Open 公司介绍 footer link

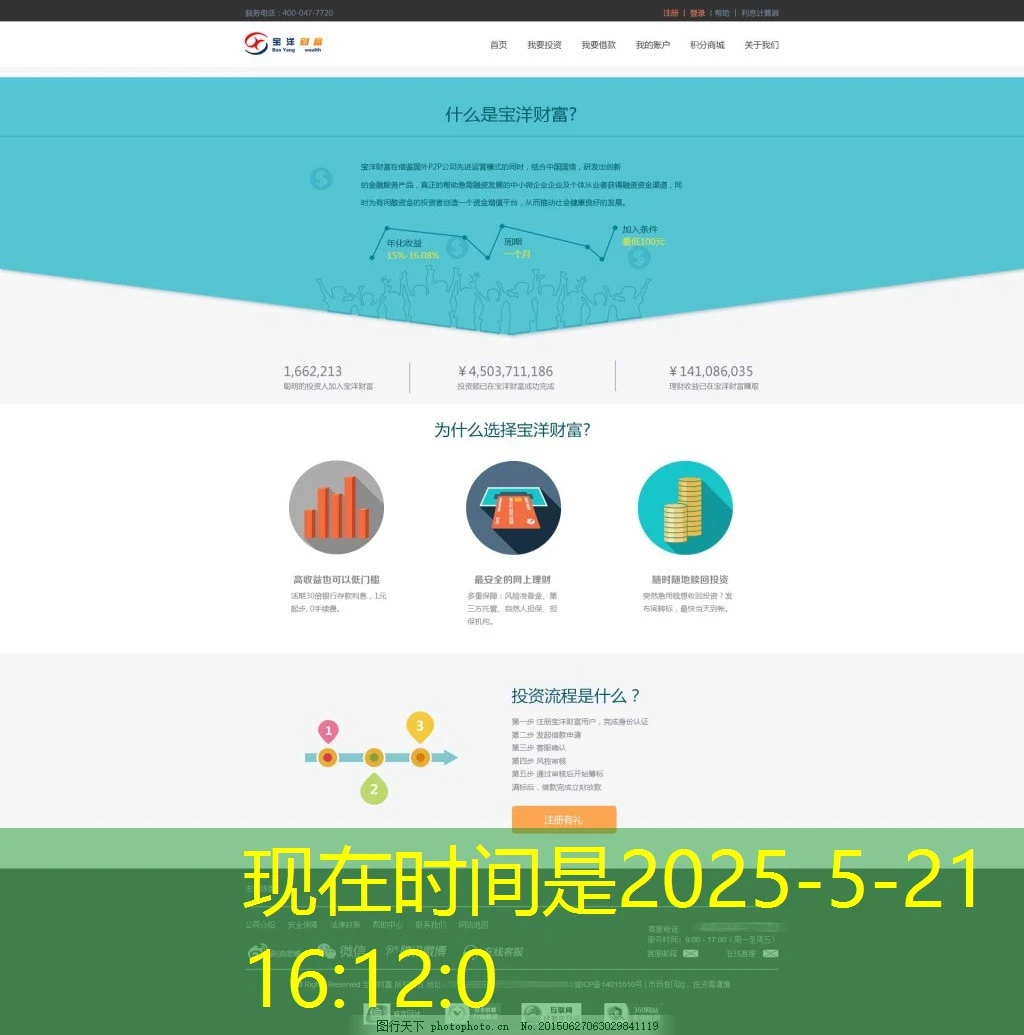(260, 925)
